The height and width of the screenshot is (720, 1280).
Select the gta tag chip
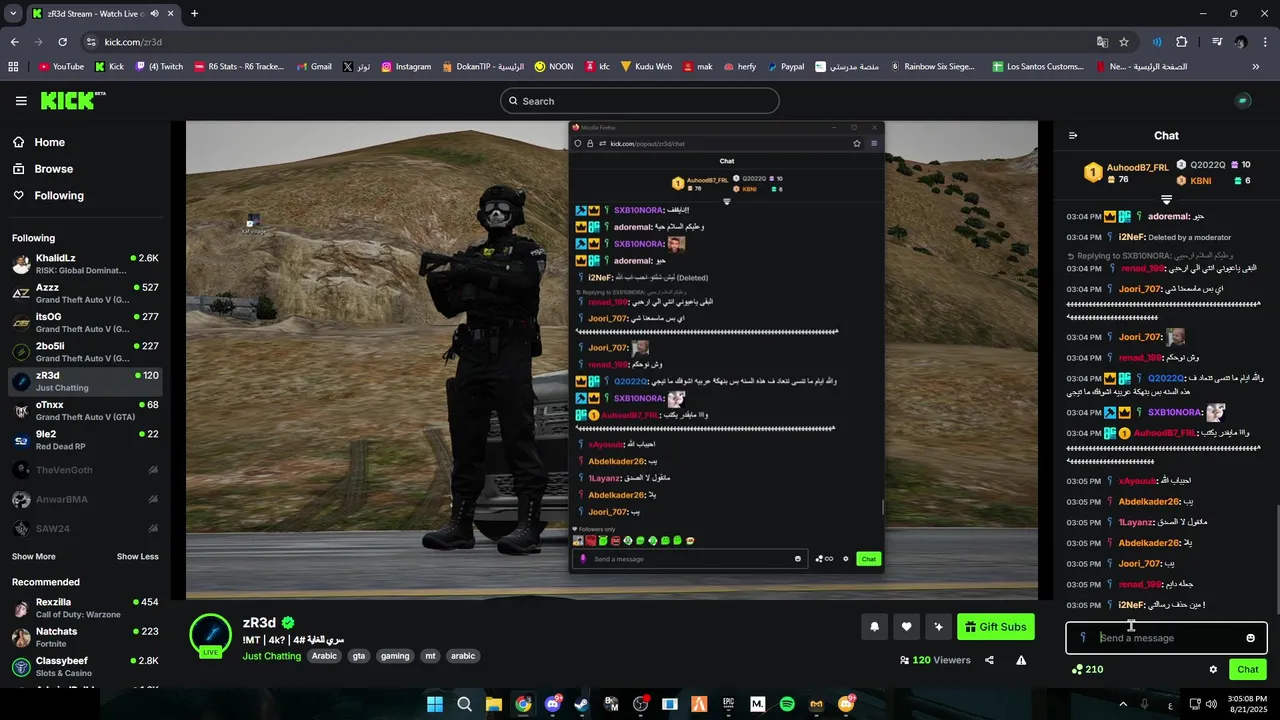tap(358, 656)
